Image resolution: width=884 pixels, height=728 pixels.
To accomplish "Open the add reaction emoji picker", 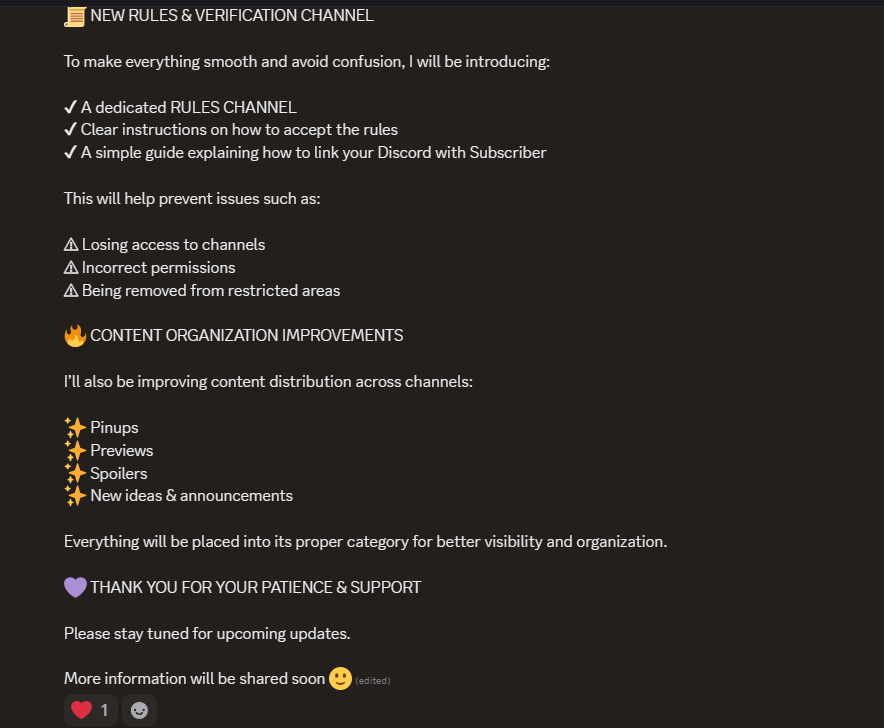I will (139, 710).
